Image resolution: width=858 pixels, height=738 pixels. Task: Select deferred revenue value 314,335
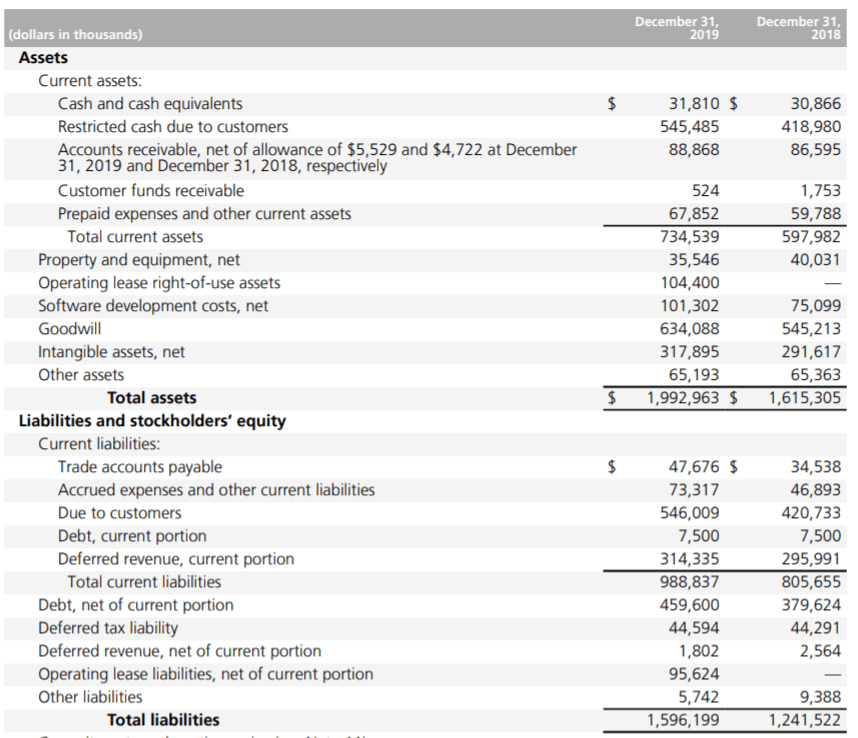pos(689,559)
